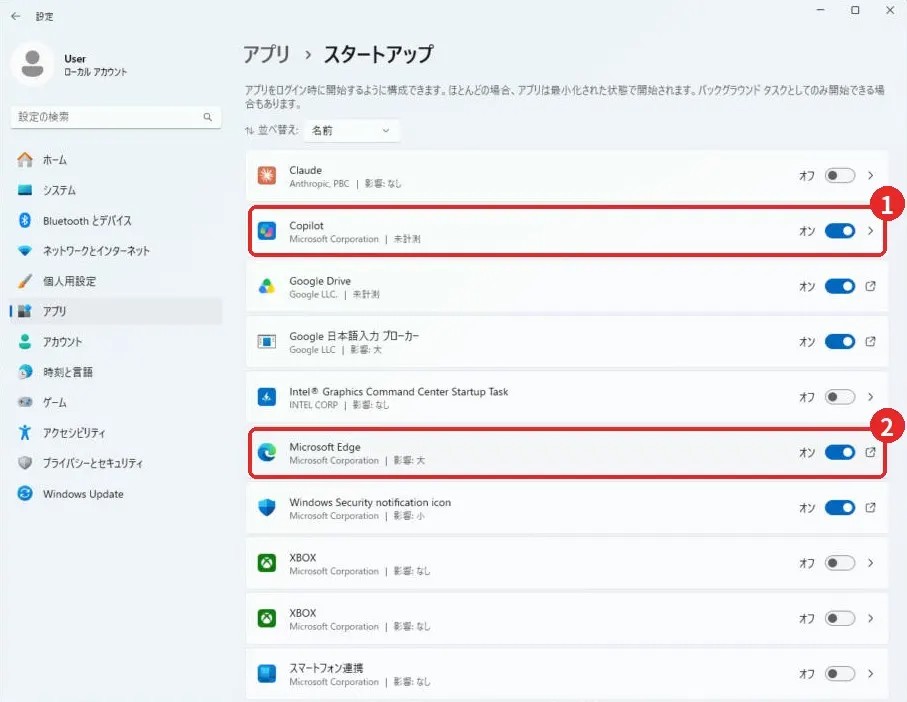Click the スマートフォン連携 app icon
Viewport: 907px width, 702px height.
[x=267, y=674]
